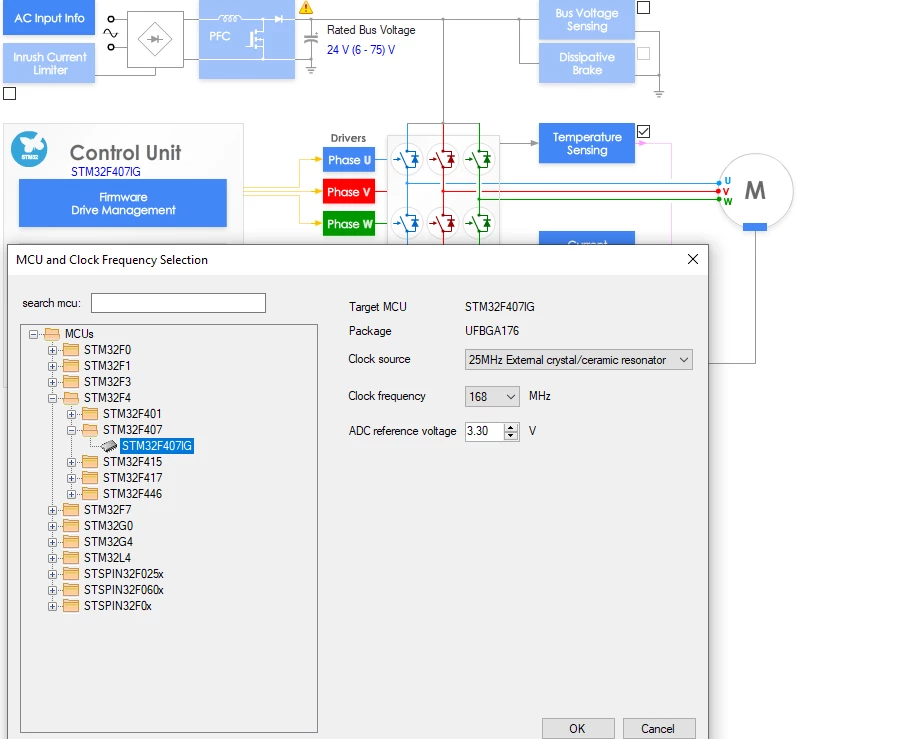
Task: Click the bridge rectifier diode icon
Action: pos(155,40)
